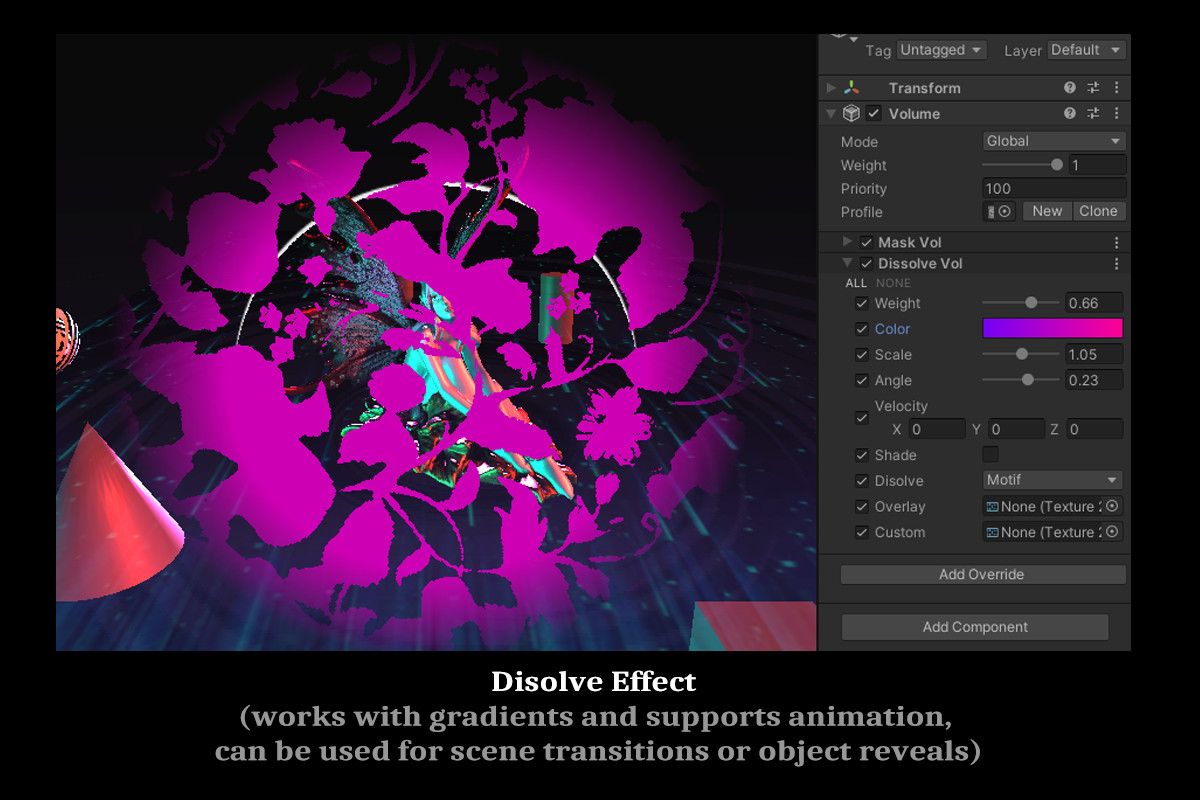Click the Clone profile button
The height and width of the screenshot is (800, 1200).
click(x=1098, y=211)
